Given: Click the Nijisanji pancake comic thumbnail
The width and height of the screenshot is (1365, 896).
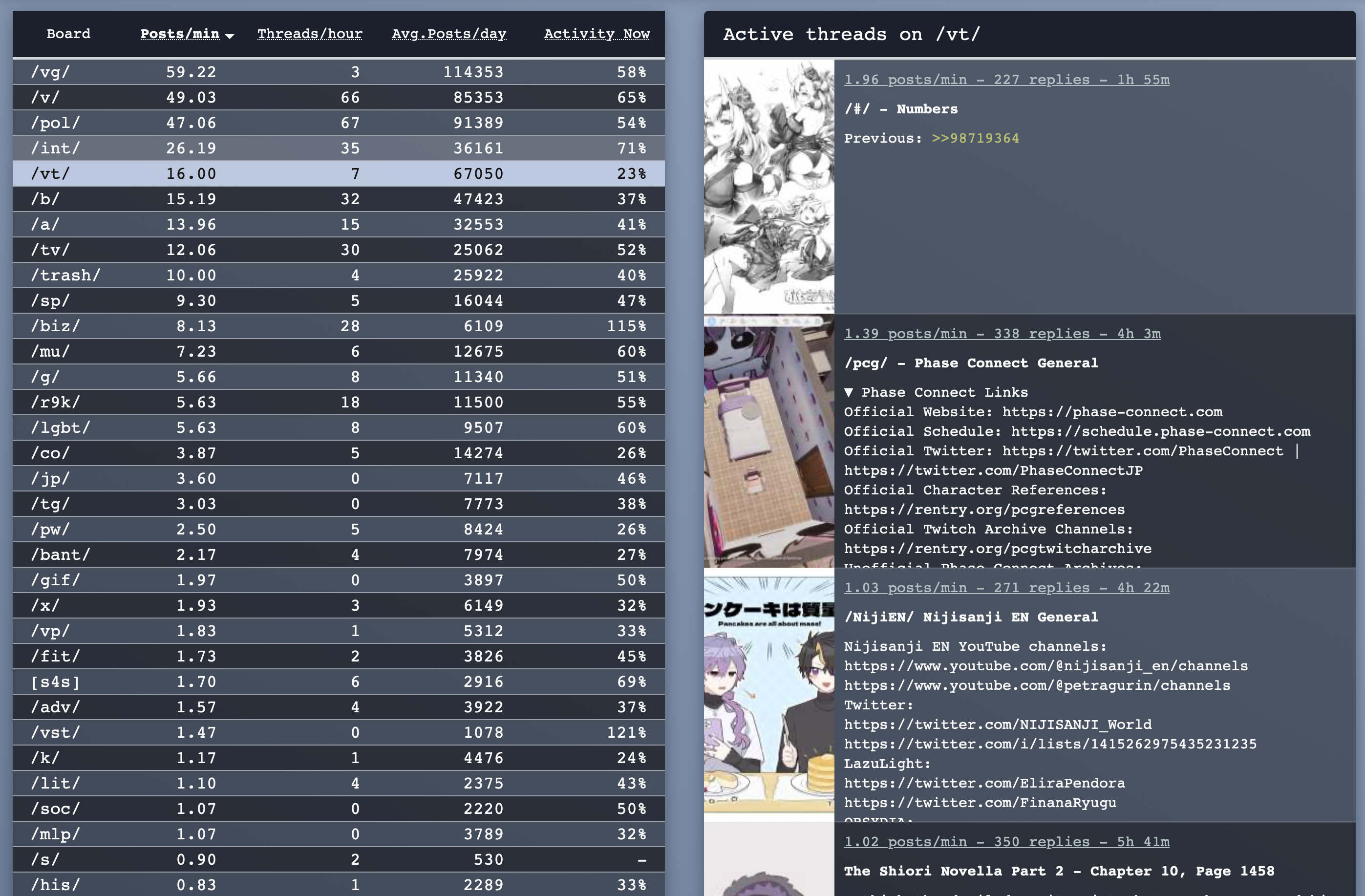Looking at the screenshot, I should 768,695.
